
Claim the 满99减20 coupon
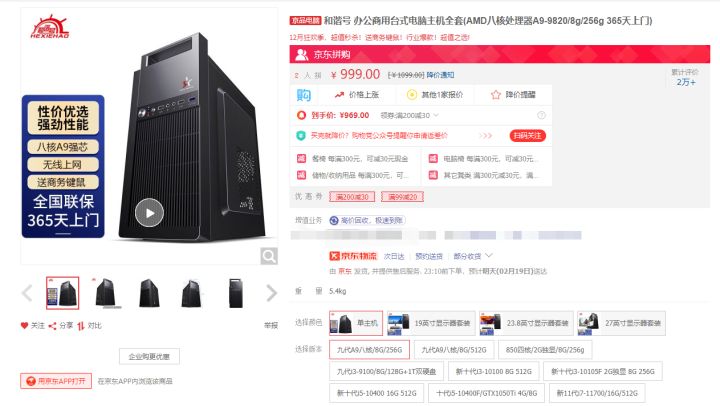click(402, 197)
